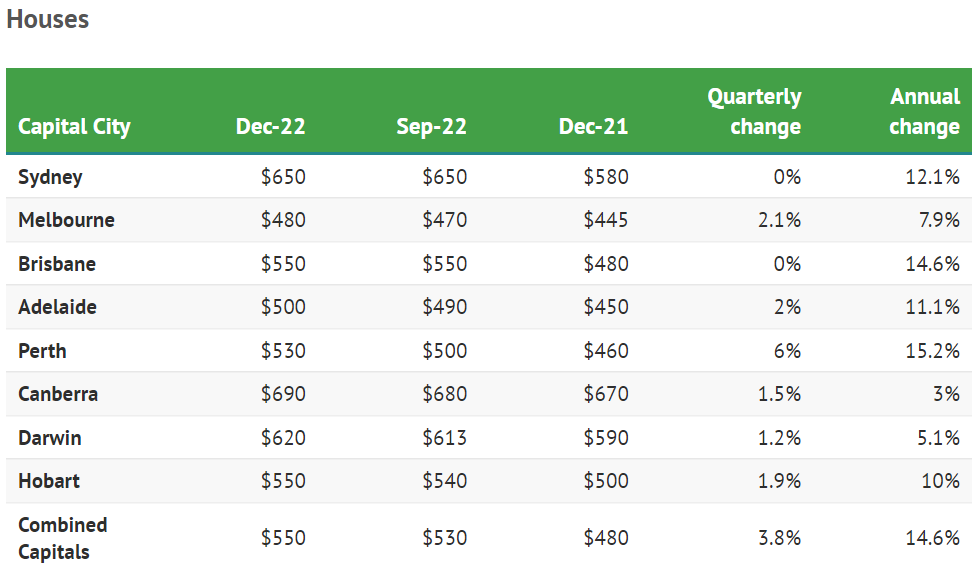Screen dimensions: 980x573
Task: Click the Canberra row label
Action: point(58,394)
